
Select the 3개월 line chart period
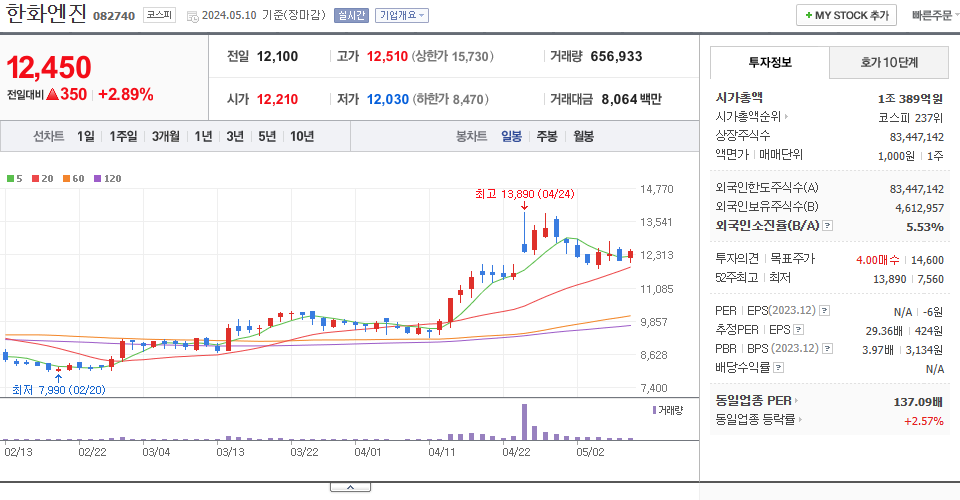pos(166,136)
